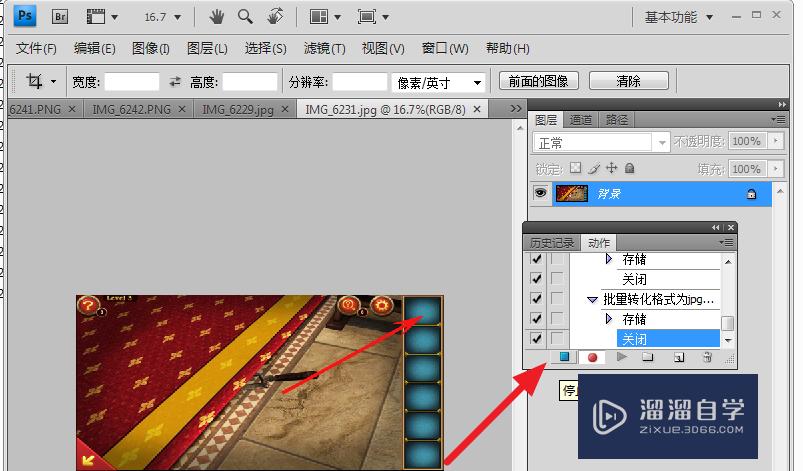Open the 编辑(E) menu
Image resolution: width=803 pixels, height=471 pixels.
[x=94, y=49]
